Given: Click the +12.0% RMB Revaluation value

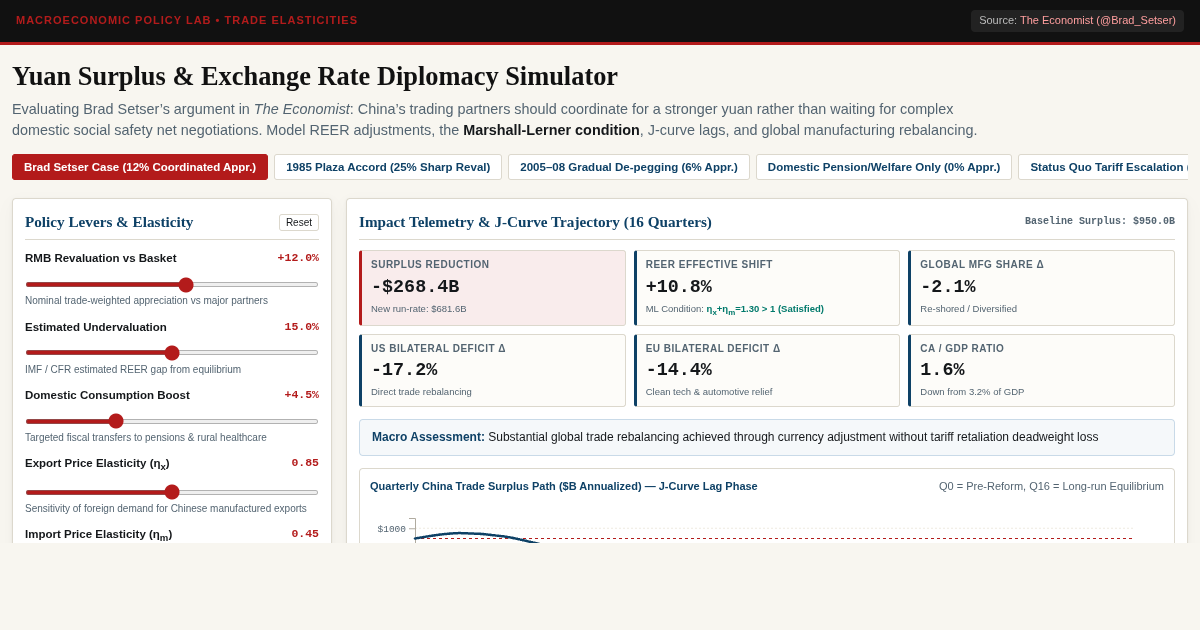Looking at the screenshot, I should (x=298, y=258).
